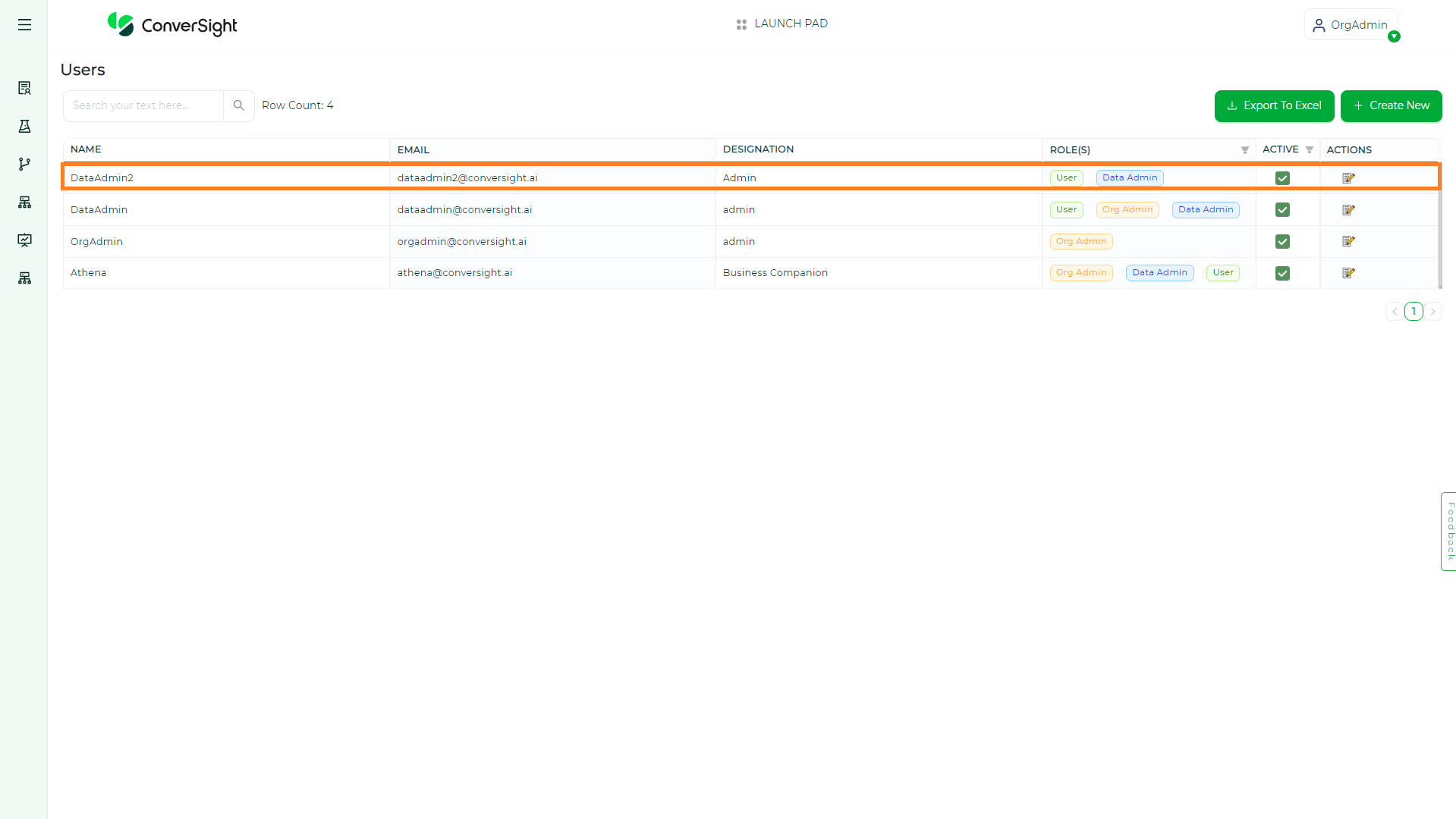The width and height of the screenshot is (1456, 819).
Task: Select the user profile sidebar icon
Action: tap(24, 87)
